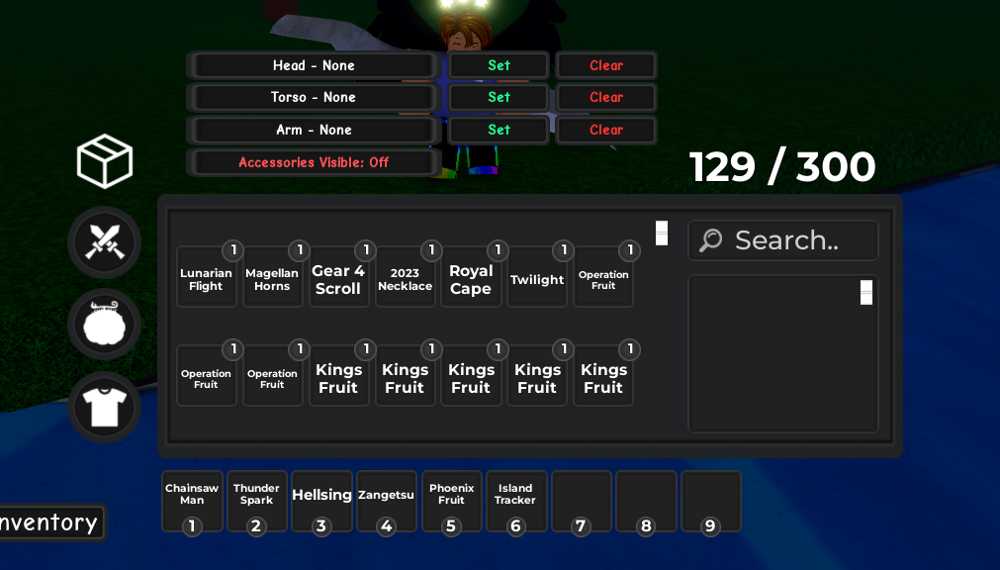Click the Search input field

[x=783, y=240]
